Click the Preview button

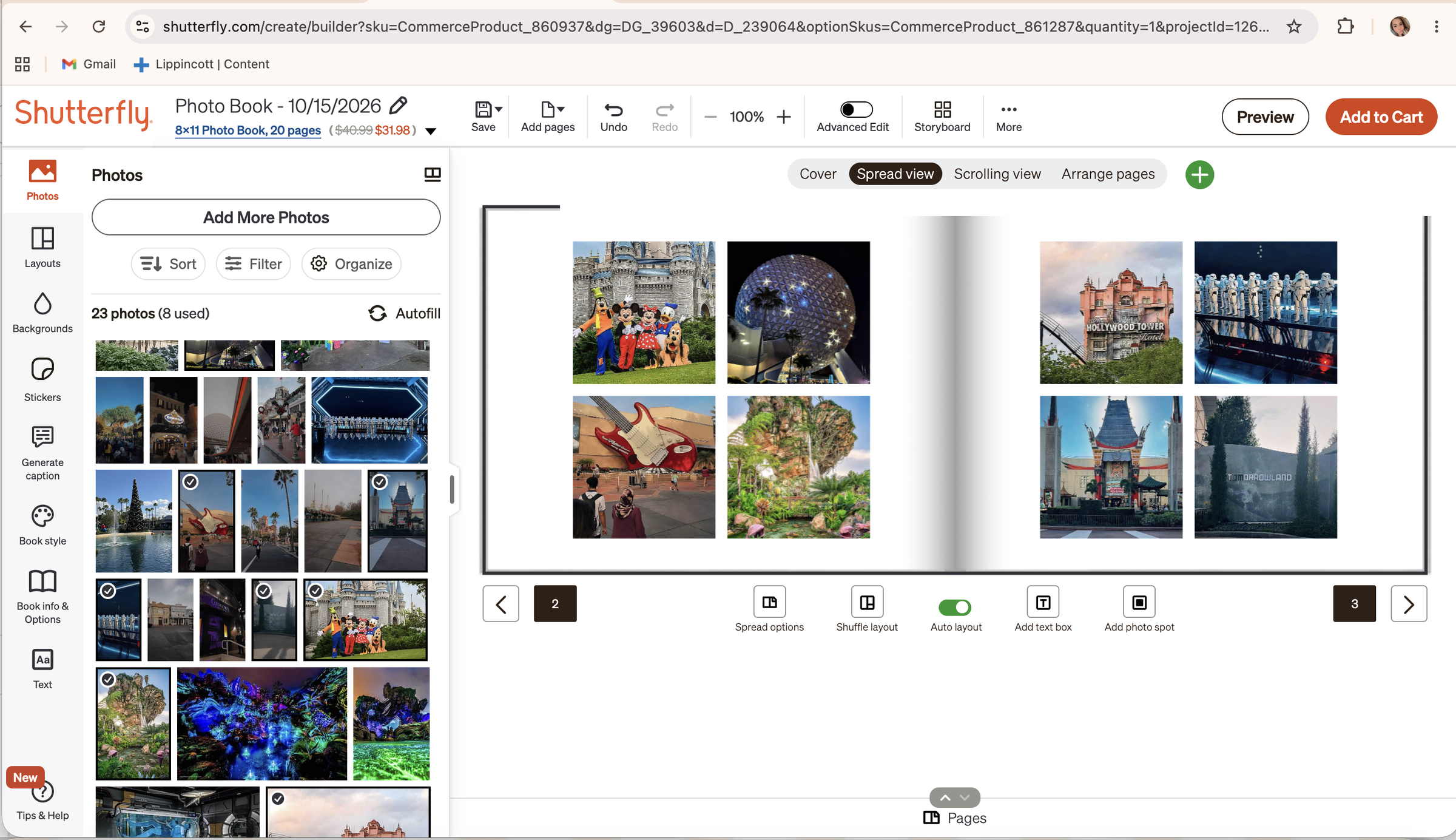point(1265,117)
